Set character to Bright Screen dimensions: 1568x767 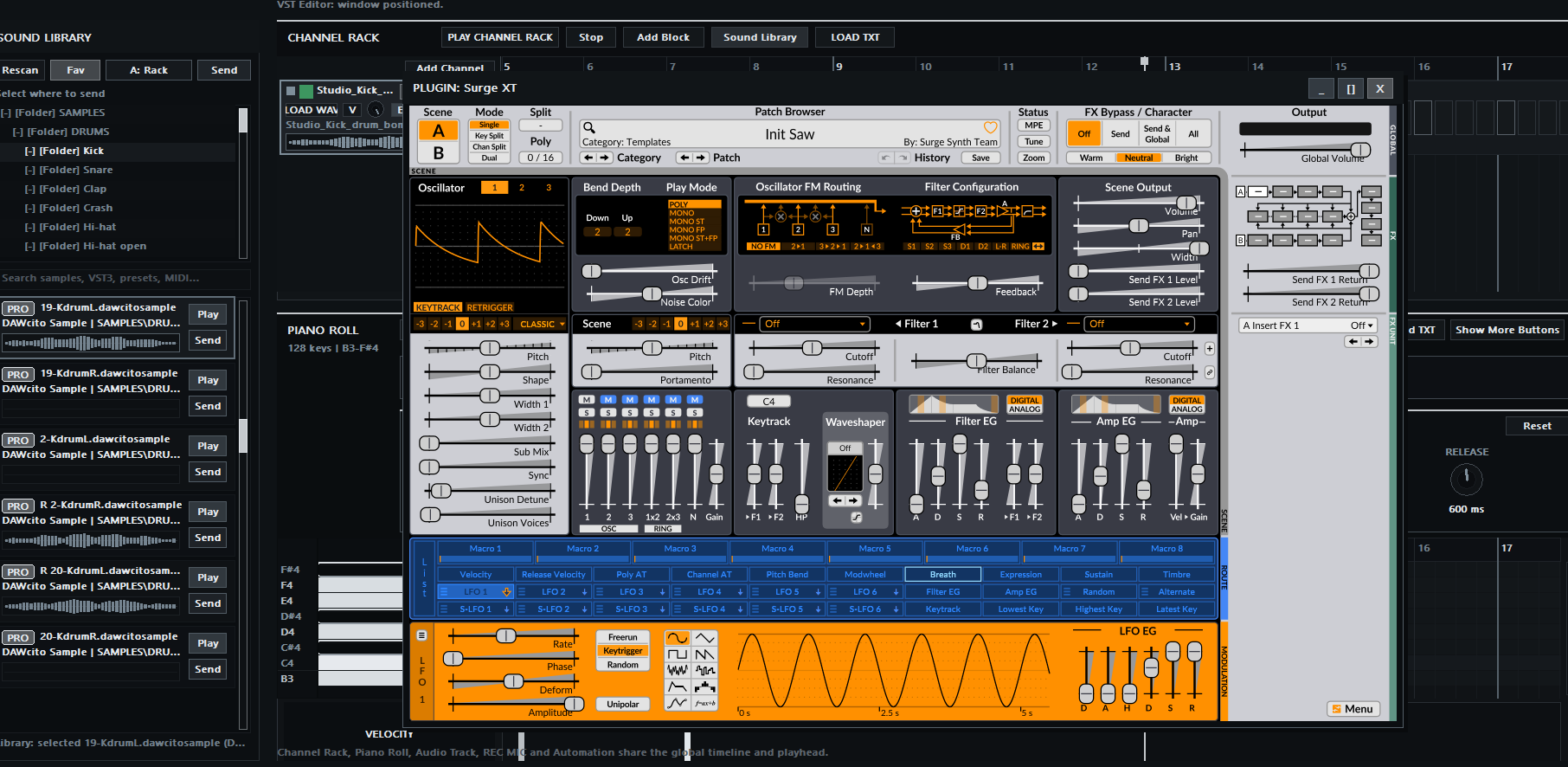point(1186,158)
